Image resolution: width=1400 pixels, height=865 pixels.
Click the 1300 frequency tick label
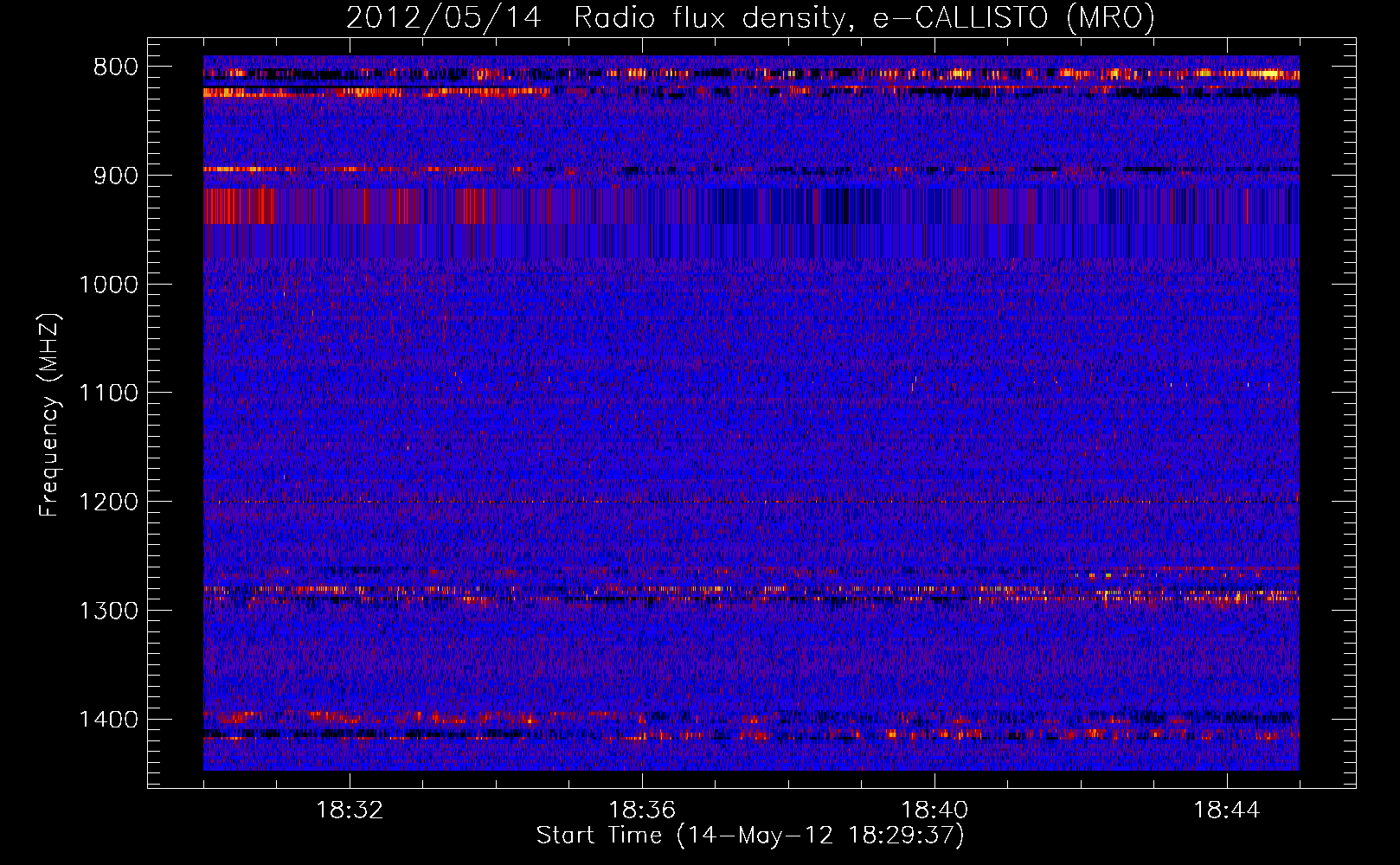[108, 611]
